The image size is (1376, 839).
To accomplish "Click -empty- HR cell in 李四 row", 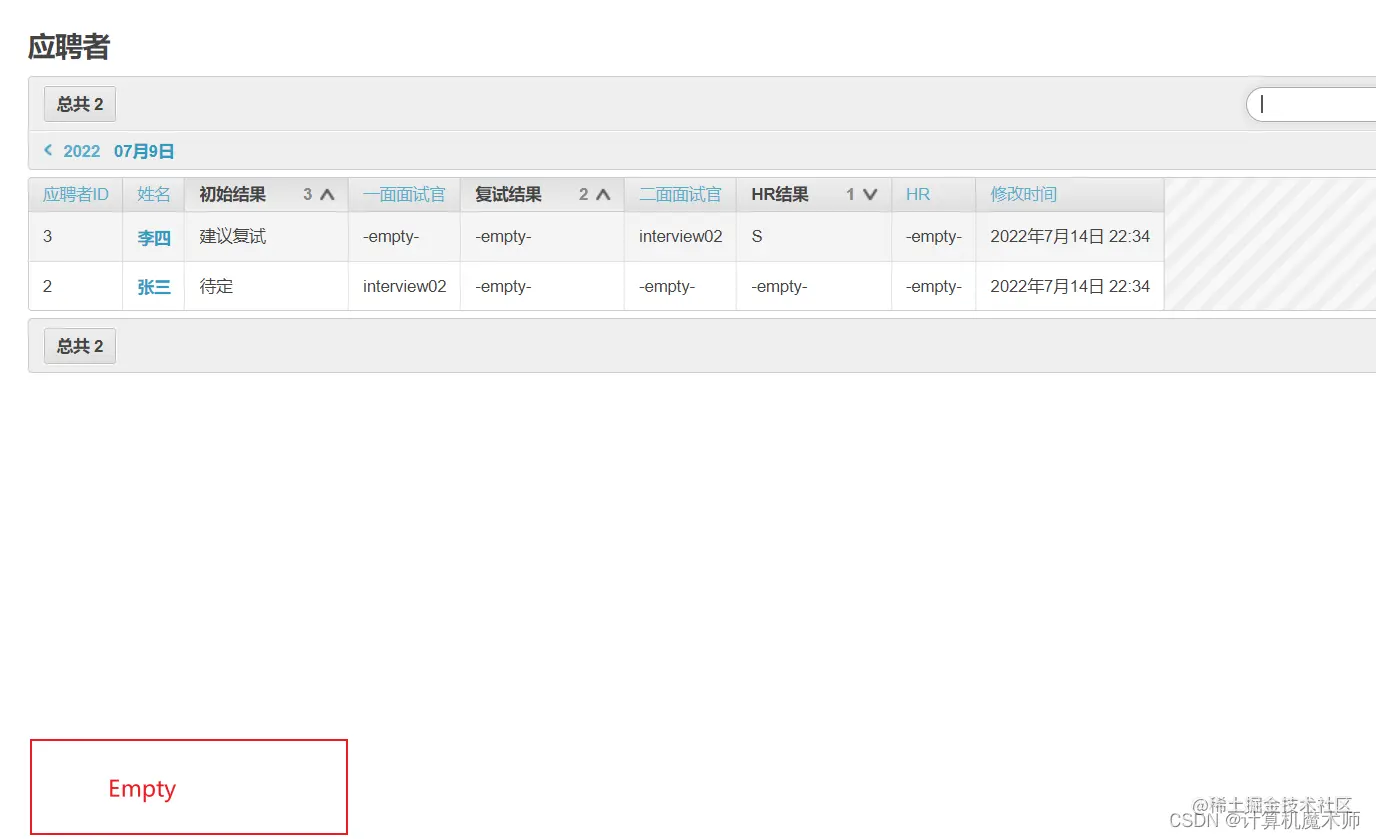I will [934, 237].
